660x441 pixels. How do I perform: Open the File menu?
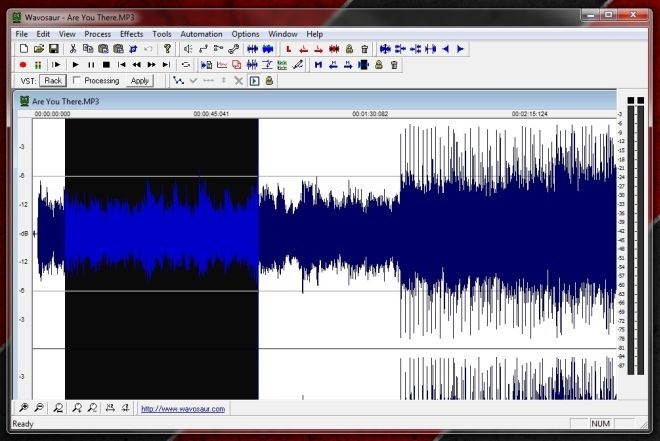coord(21,34)
